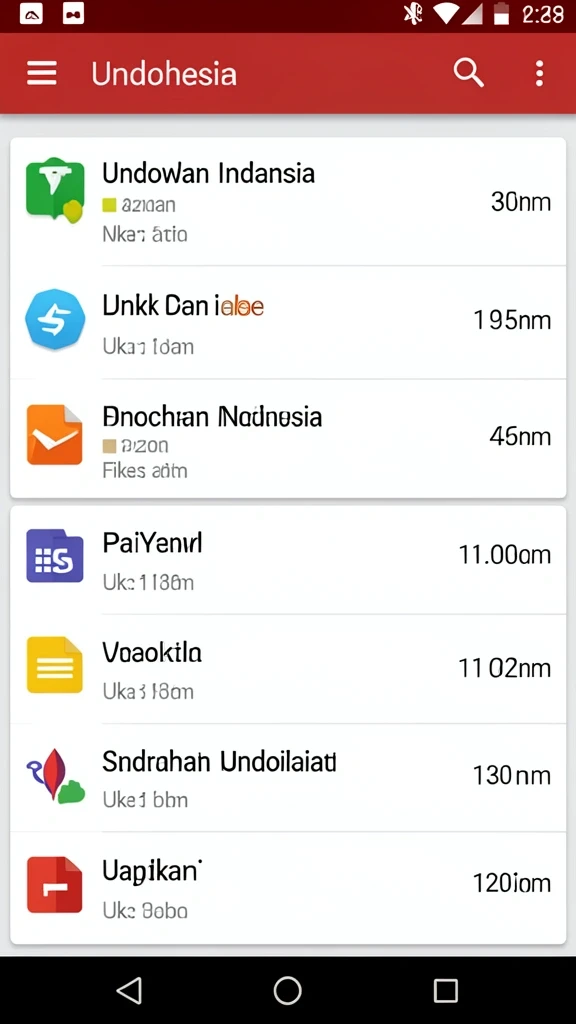
Task: Select the Bnochıan Nodnesia item
Action: (288, 438)
